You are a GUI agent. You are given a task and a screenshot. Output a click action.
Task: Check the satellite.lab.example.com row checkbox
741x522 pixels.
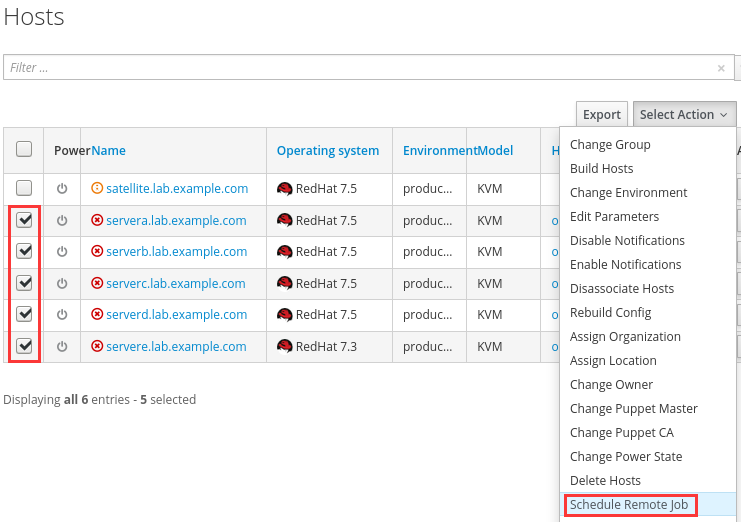tap(24, 188)
